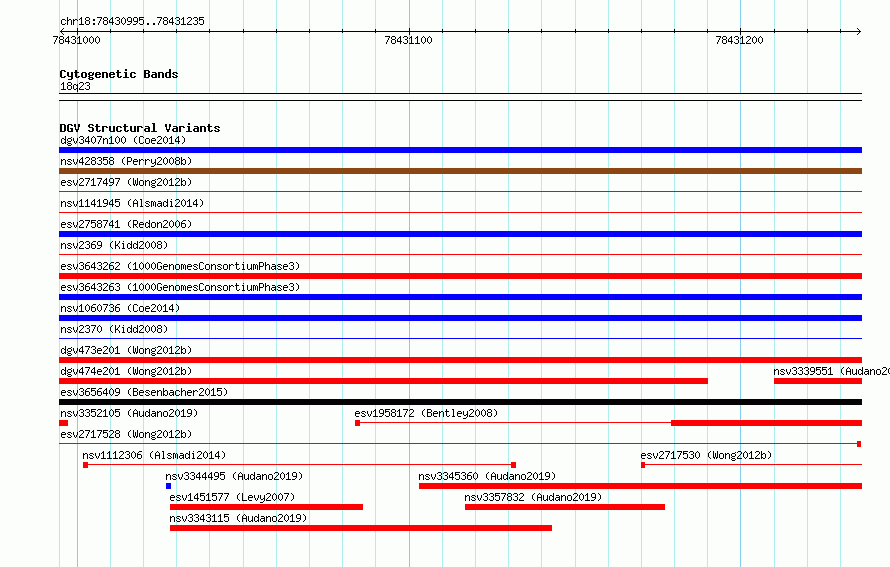Image resolution: width=890 pixels, height=567 pixels.
Task: Open nsv2370 (Kidd2008) variant label
Action: 114,329
